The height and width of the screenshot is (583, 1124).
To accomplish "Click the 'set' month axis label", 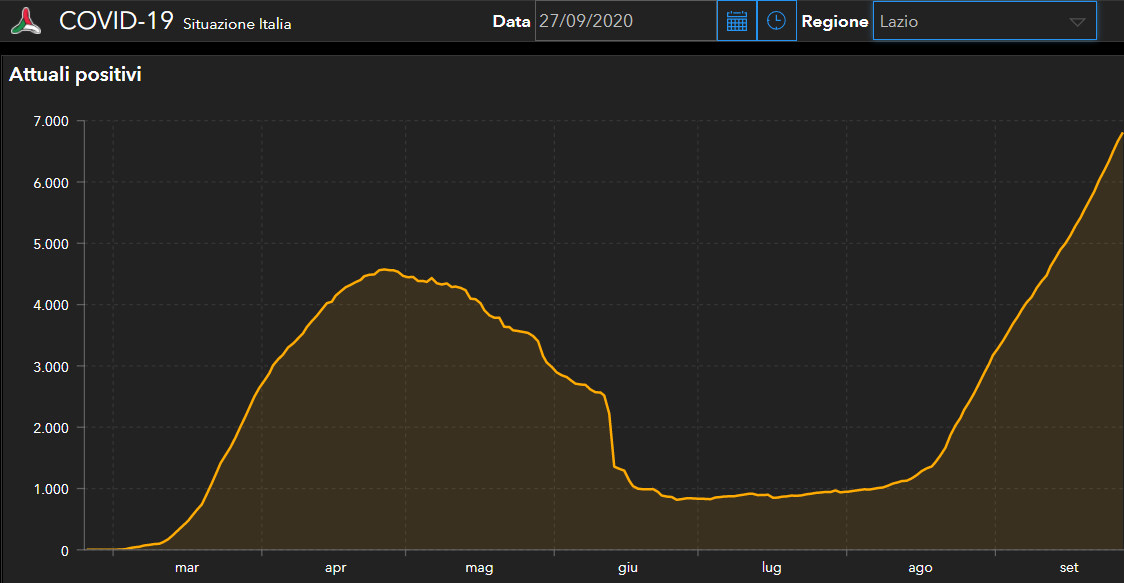I will point(1069,568).
